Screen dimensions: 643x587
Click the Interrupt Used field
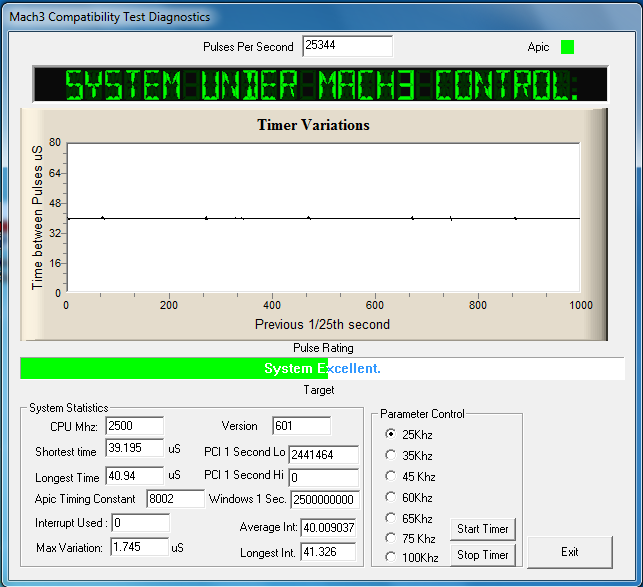point(141,523)
